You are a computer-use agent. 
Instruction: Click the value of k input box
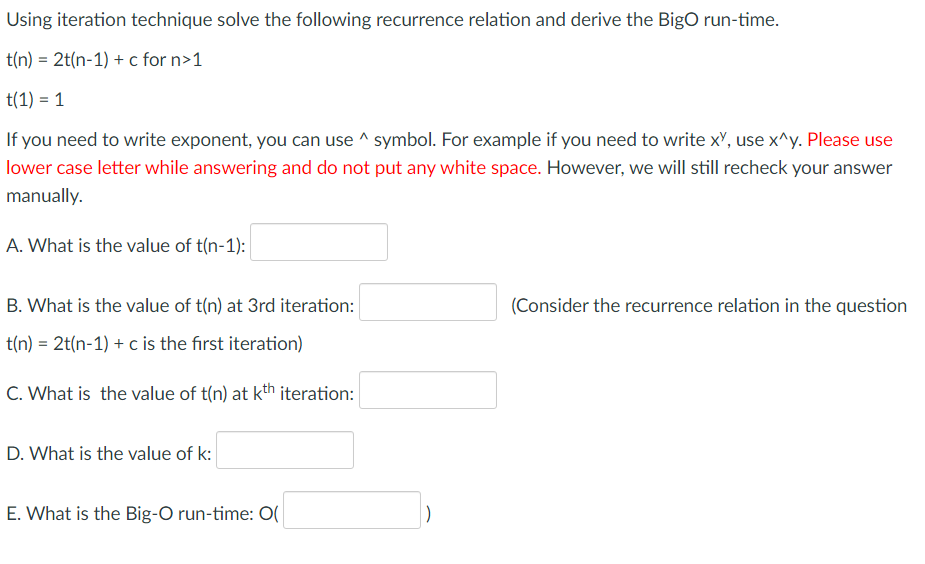pos(285,450)
